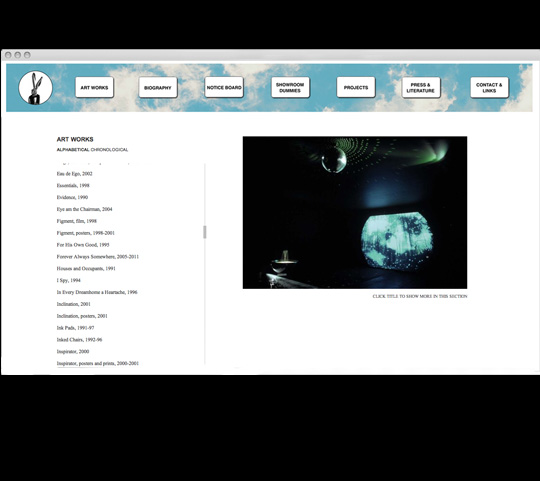Choose Houses and Occupants, 1991

click(86, 269)
